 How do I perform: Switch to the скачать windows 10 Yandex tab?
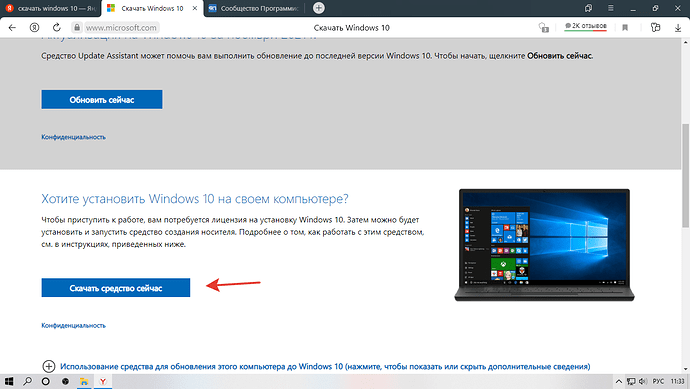(51, 8)
